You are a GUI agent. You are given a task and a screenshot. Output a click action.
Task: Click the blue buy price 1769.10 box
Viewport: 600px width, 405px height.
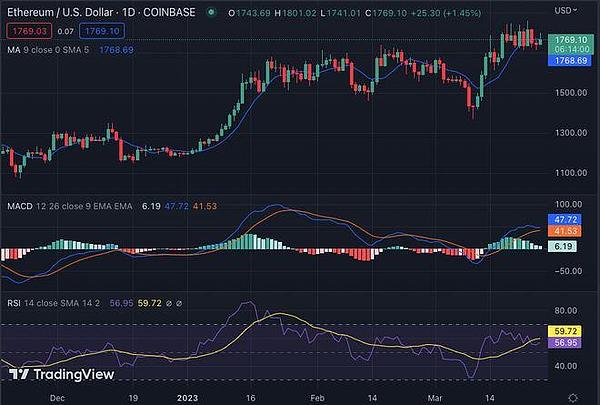click(102, 31)
